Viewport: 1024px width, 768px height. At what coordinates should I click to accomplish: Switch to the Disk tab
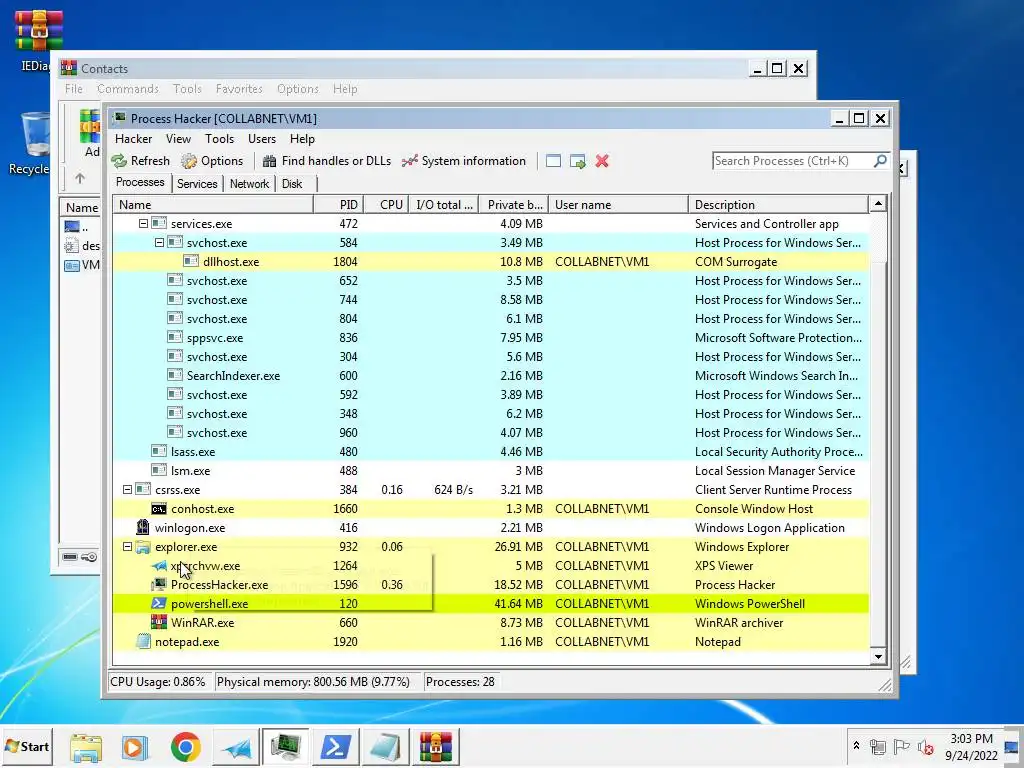(292, 184)
